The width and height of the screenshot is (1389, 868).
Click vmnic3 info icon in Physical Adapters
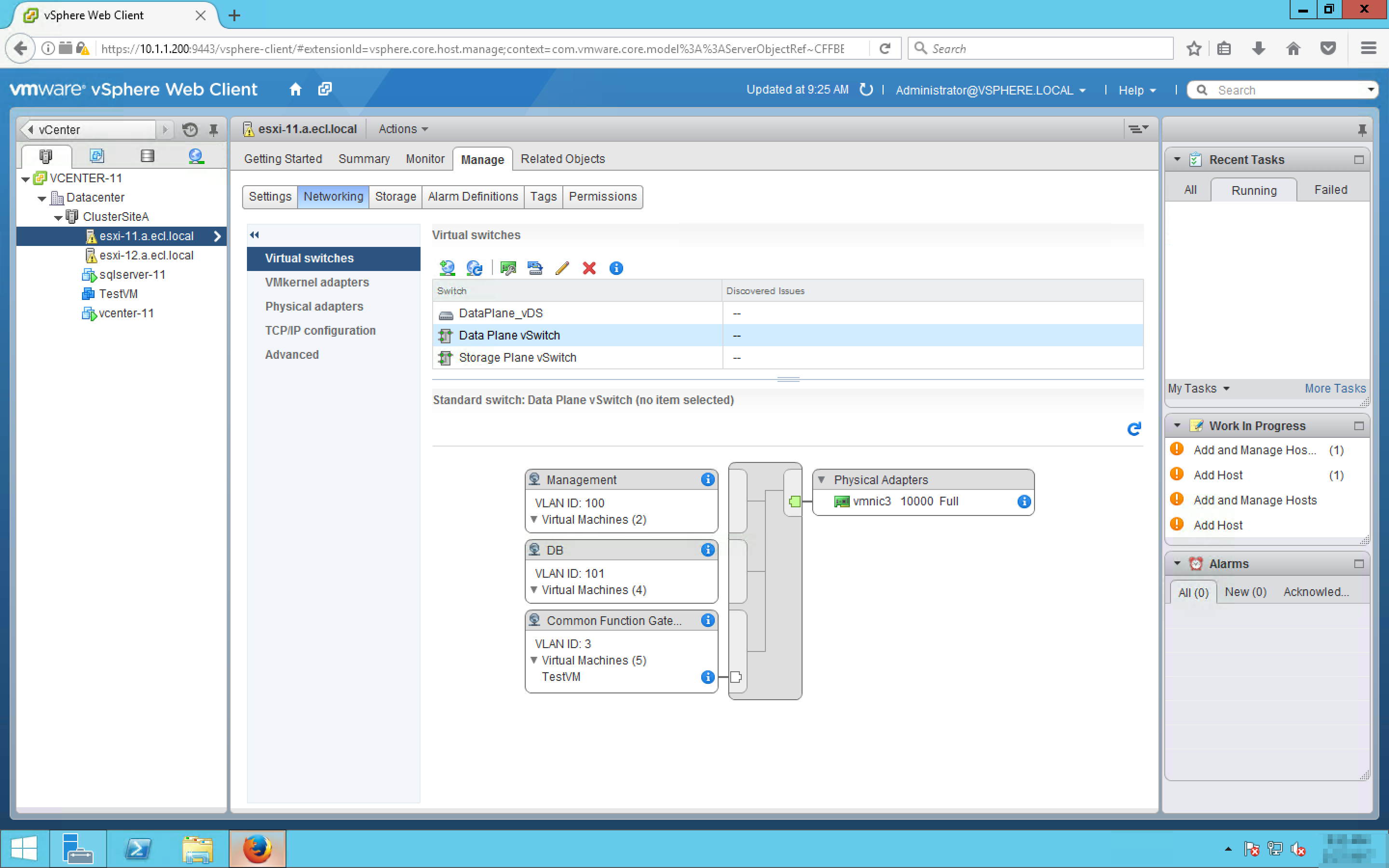pyautogui.click(x=1023, y=502)
